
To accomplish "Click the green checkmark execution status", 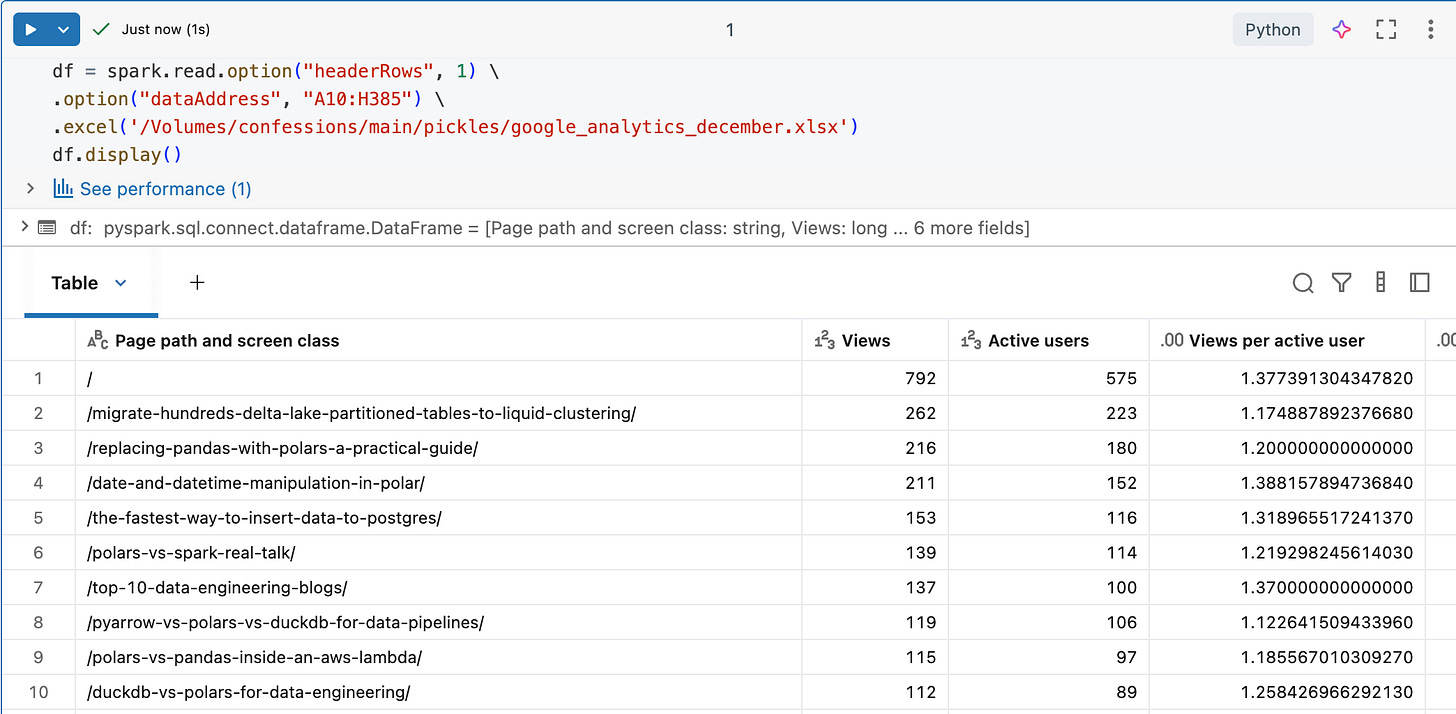I will (x=99, y=29).
